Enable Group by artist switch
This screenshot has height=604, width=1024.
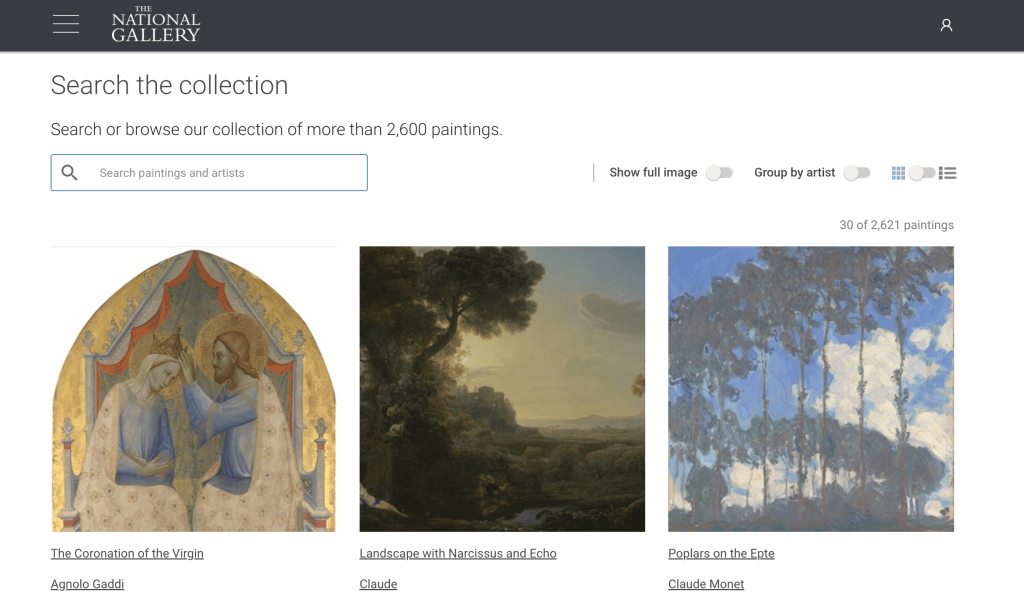(x=857, y=173)
